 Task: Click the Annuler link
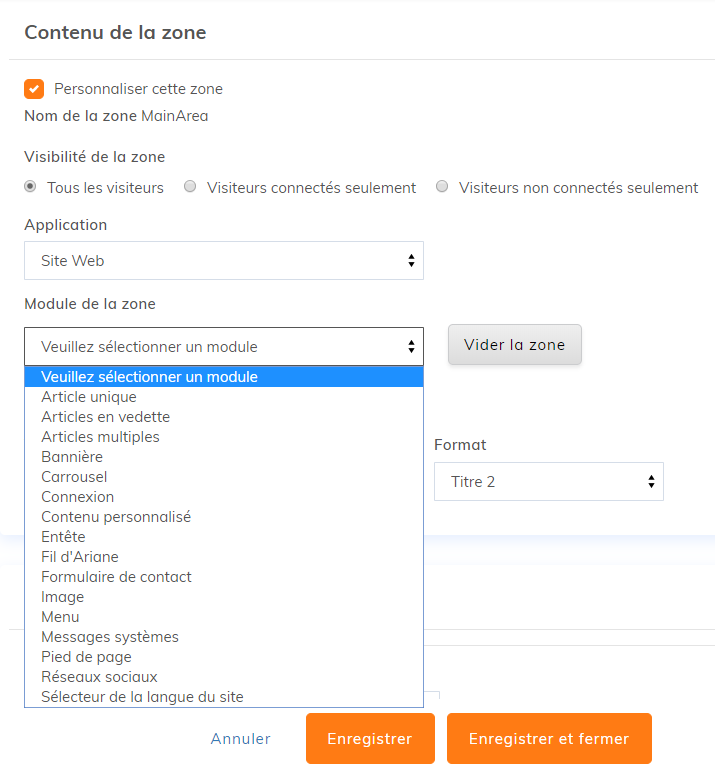241,739
